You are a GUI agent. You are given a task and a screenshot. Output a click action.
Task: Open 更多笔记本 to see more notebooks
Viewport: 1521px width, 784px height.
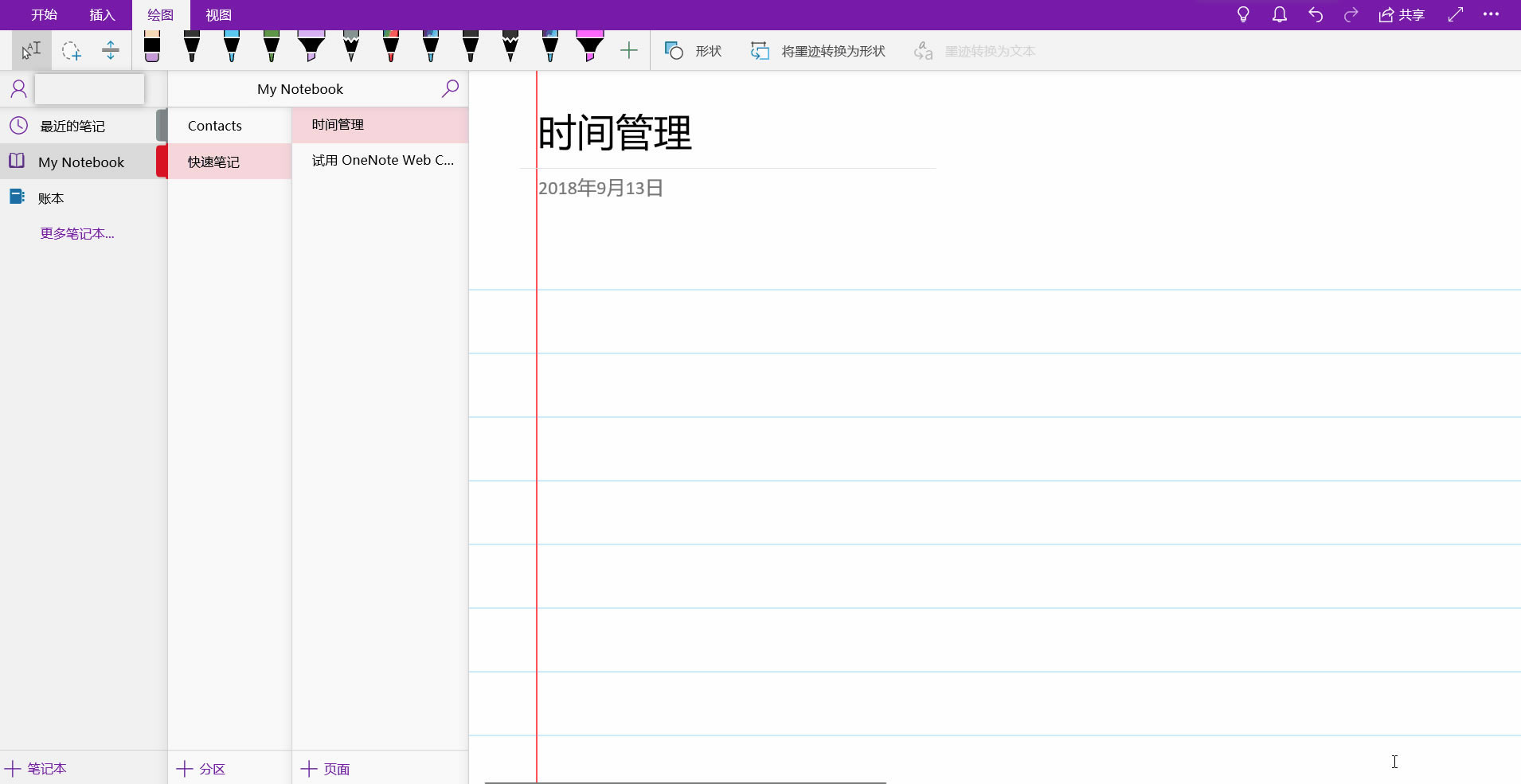77,233
